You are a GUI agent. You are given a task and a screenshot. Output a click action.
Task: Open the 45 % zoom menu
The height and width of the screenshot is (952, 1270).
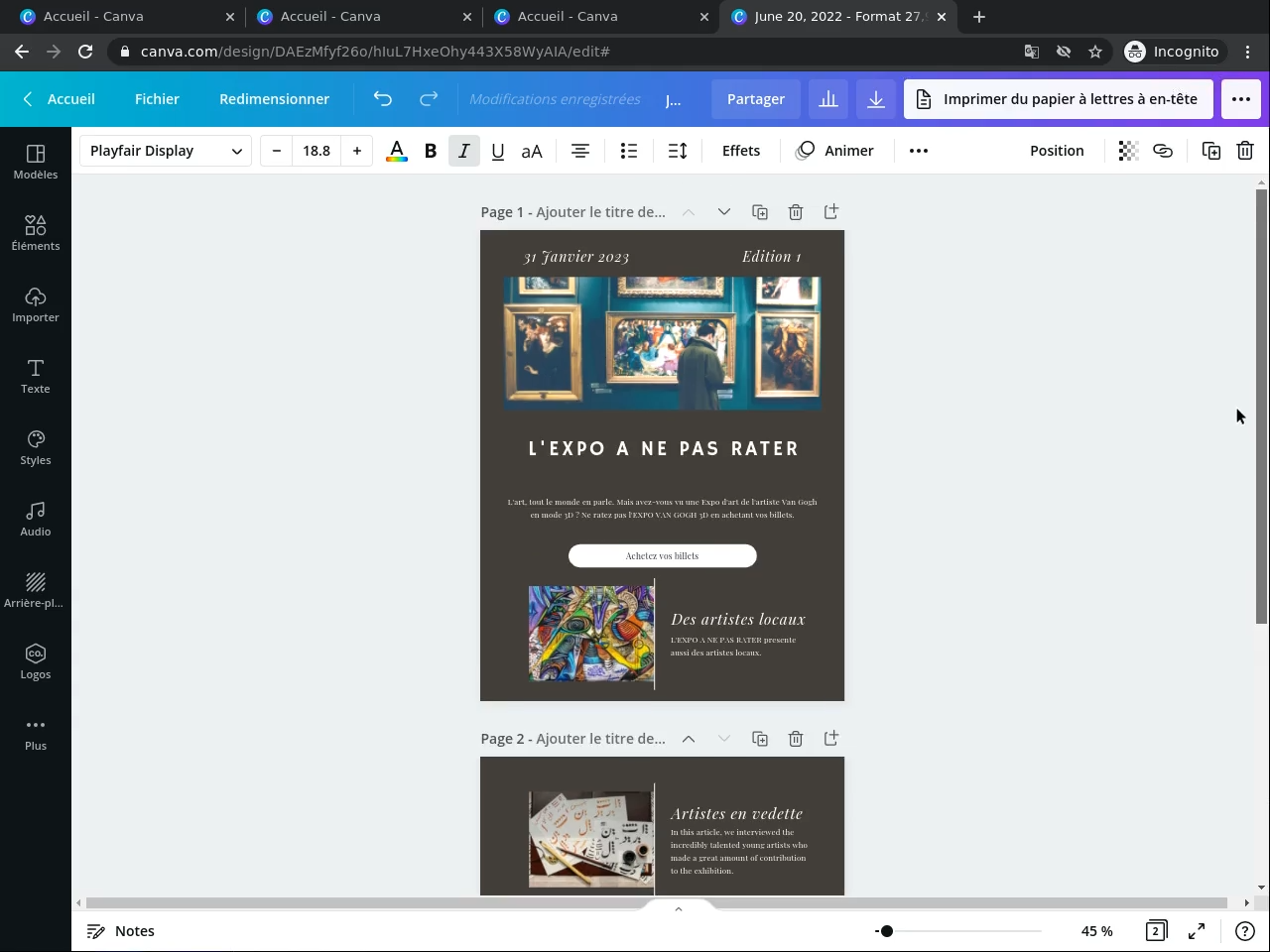click(1097, 931)
